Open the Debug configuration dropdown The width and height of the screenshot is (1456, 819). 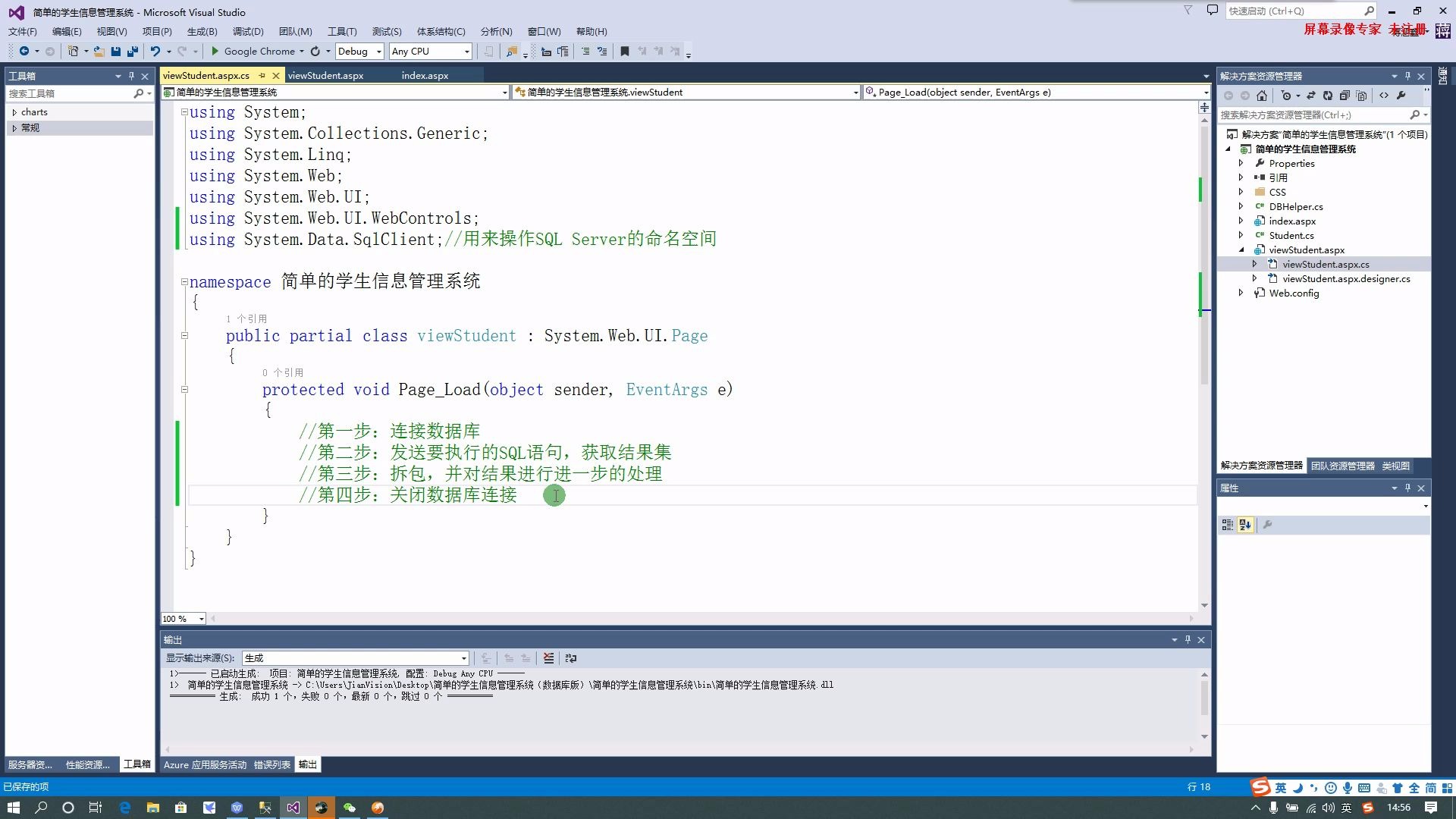pyautogui.click(x=378, y=52)
